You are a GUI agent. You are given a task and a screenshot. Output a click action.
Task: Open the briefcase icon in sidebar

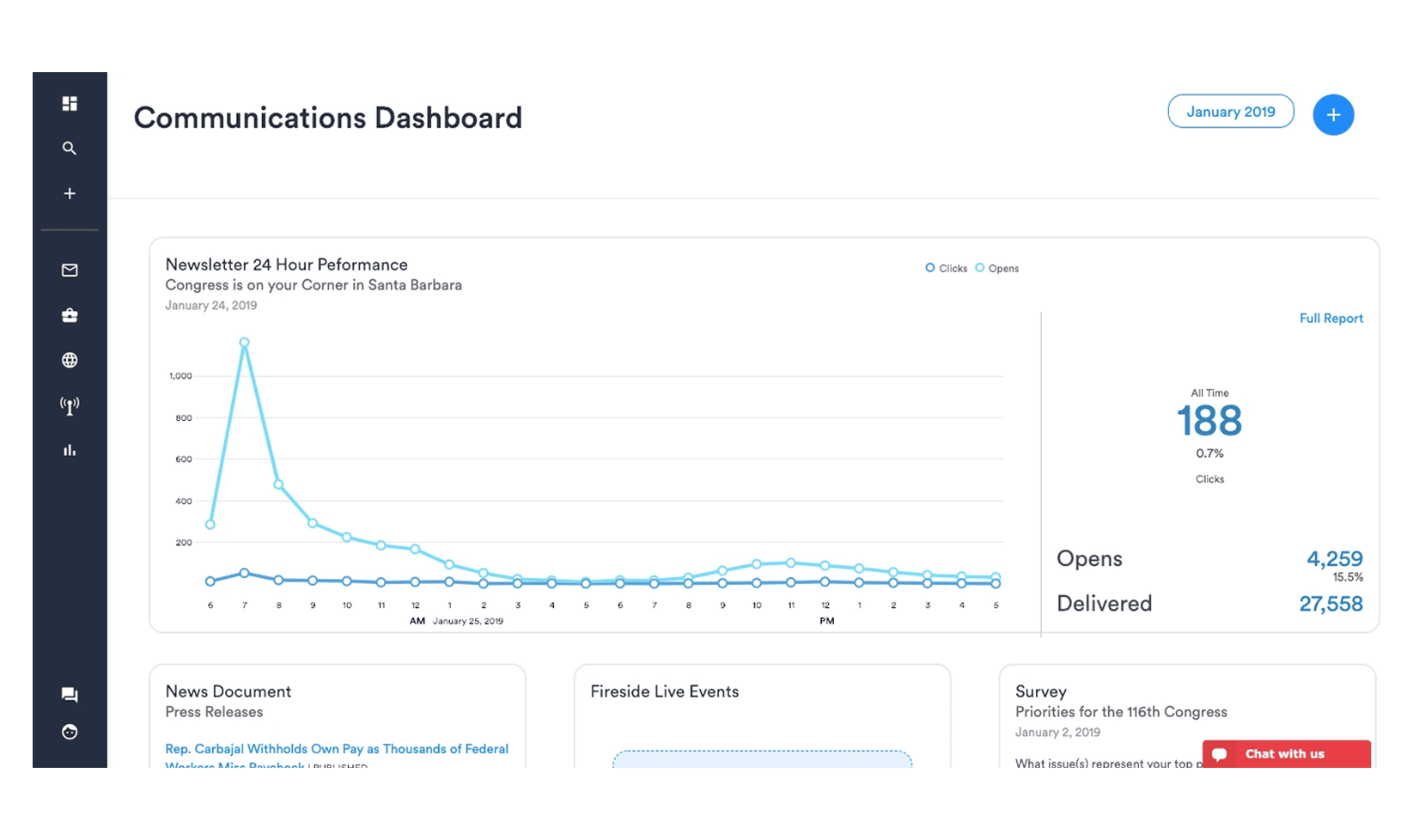pos(70,316)
